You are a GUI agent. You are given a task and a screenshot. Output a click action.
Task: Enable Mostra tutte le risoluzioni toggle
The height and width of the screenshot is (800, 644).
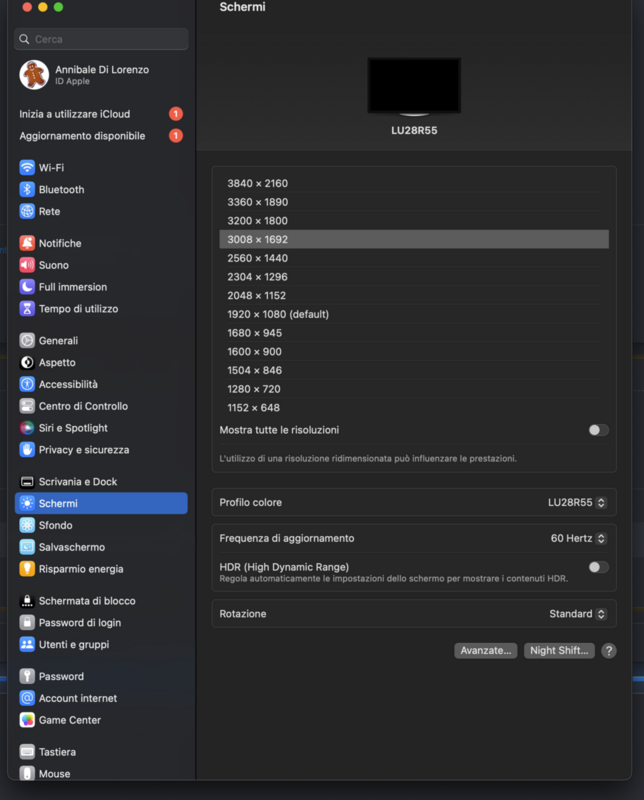tap(598, 430)
